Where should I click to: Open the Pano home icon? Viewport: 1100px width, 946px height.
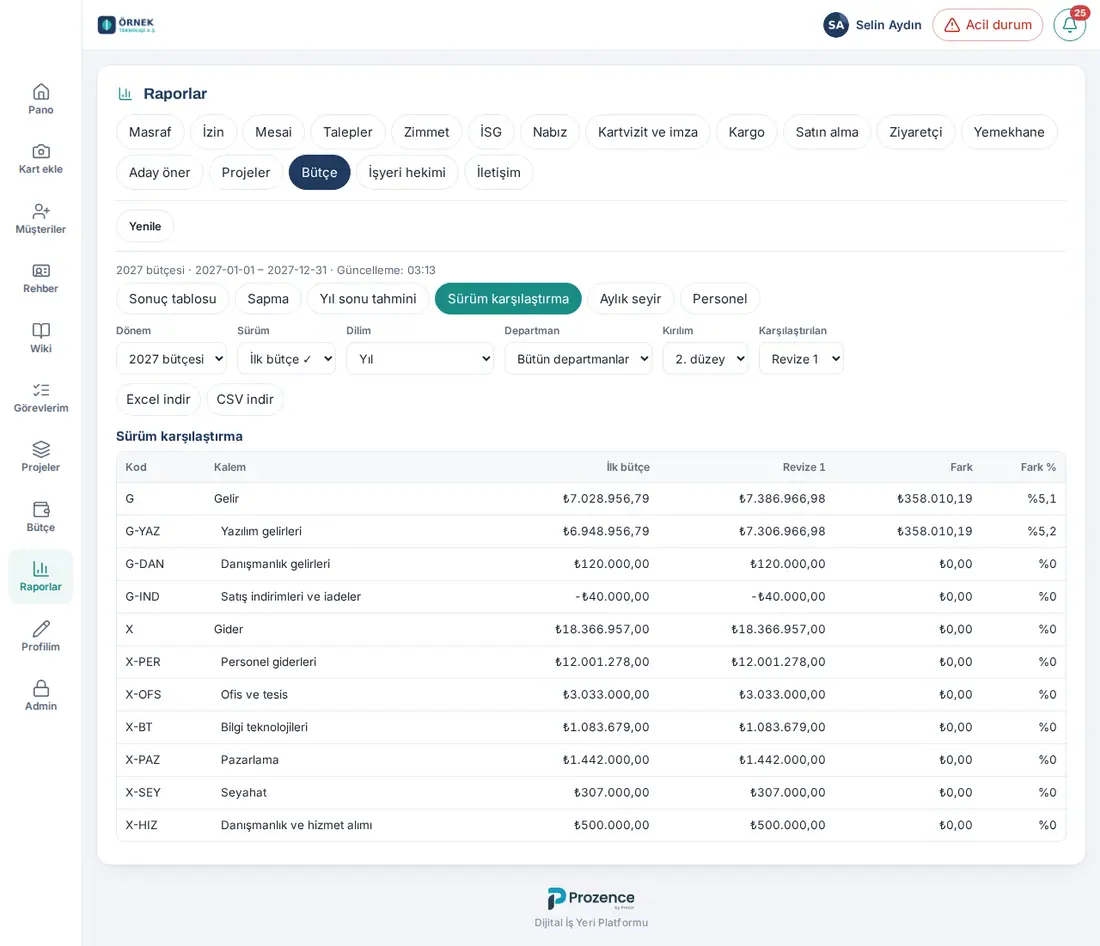(x=41, y=92)
